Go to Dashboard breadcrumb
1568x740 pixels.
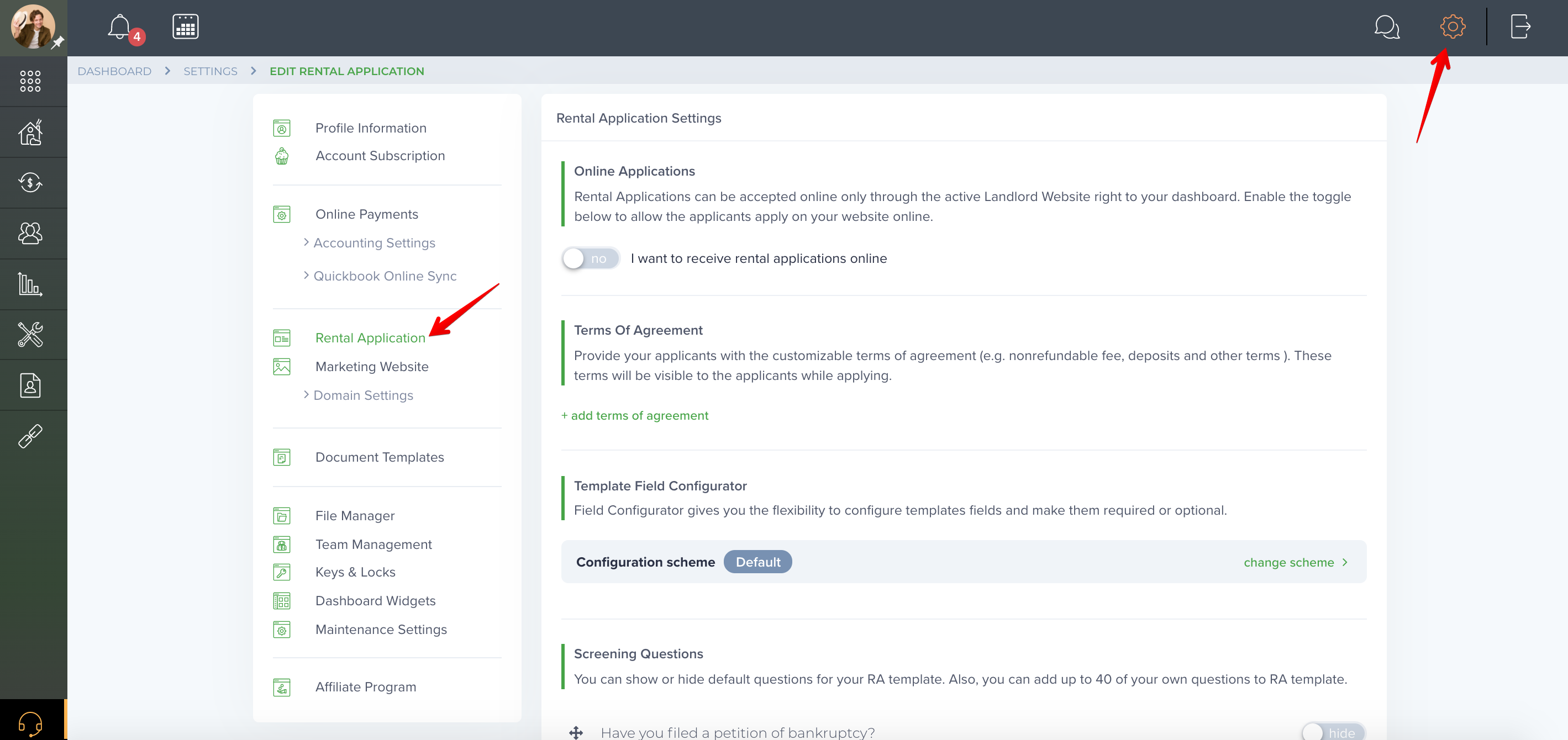(x=114, y=71)
